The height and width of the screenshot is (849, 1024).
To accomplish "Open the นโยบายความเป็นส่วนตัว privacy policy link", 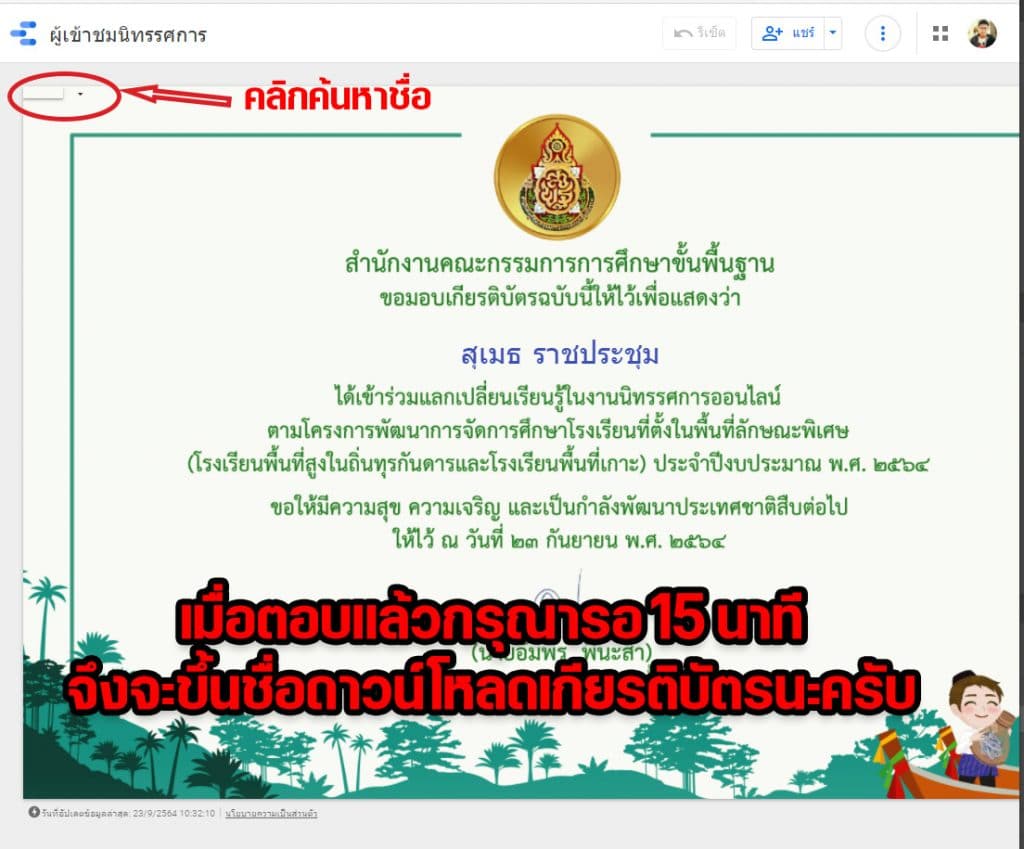I will click(x=271, y=814).
